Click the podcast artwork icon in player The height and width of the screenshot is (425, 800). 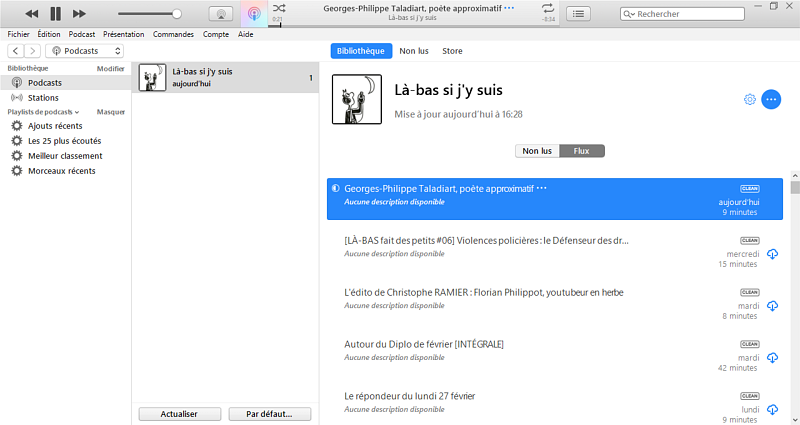254,14
